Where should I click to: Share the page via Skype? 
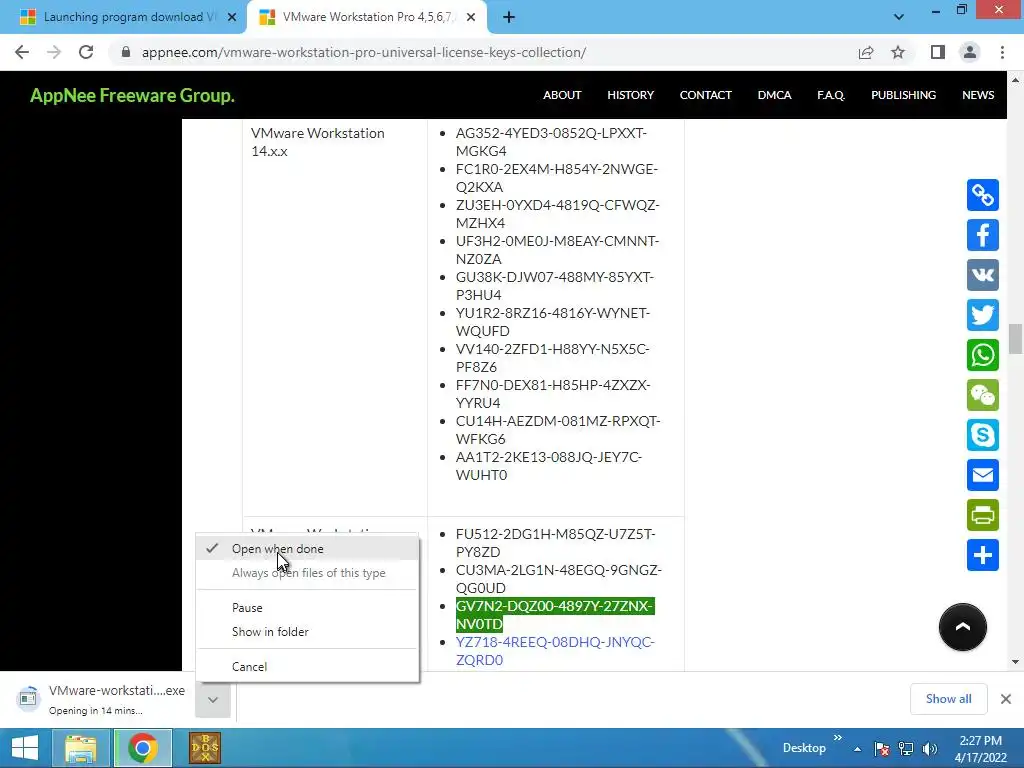pos(983,435)
